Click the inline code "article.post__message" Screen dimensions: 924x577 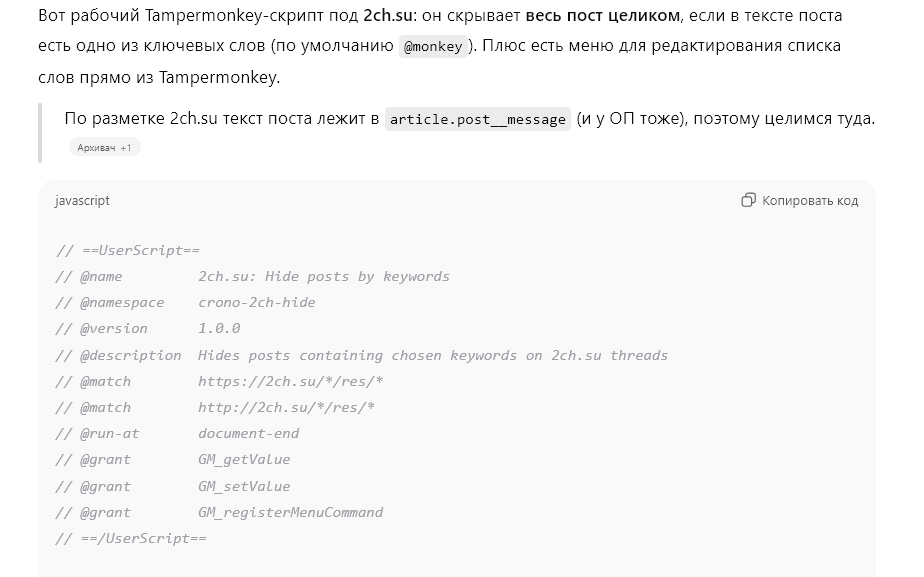pyautogui.click(x=478, y=119)
